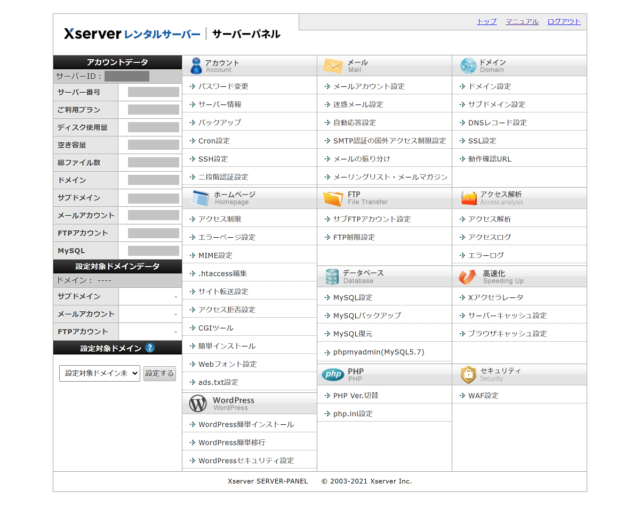Image resolution: width=640 pixels, height=508 pixels.
Task: Click the Access analysis chart icon
Action: point(468,198)
